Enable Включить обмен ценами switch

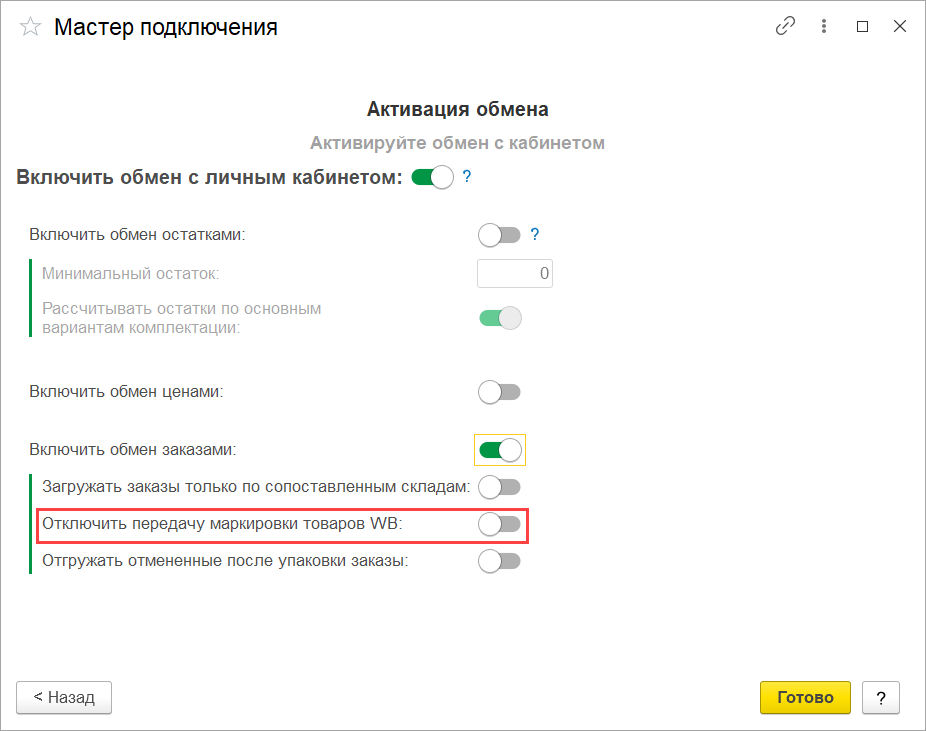point(500,392)
